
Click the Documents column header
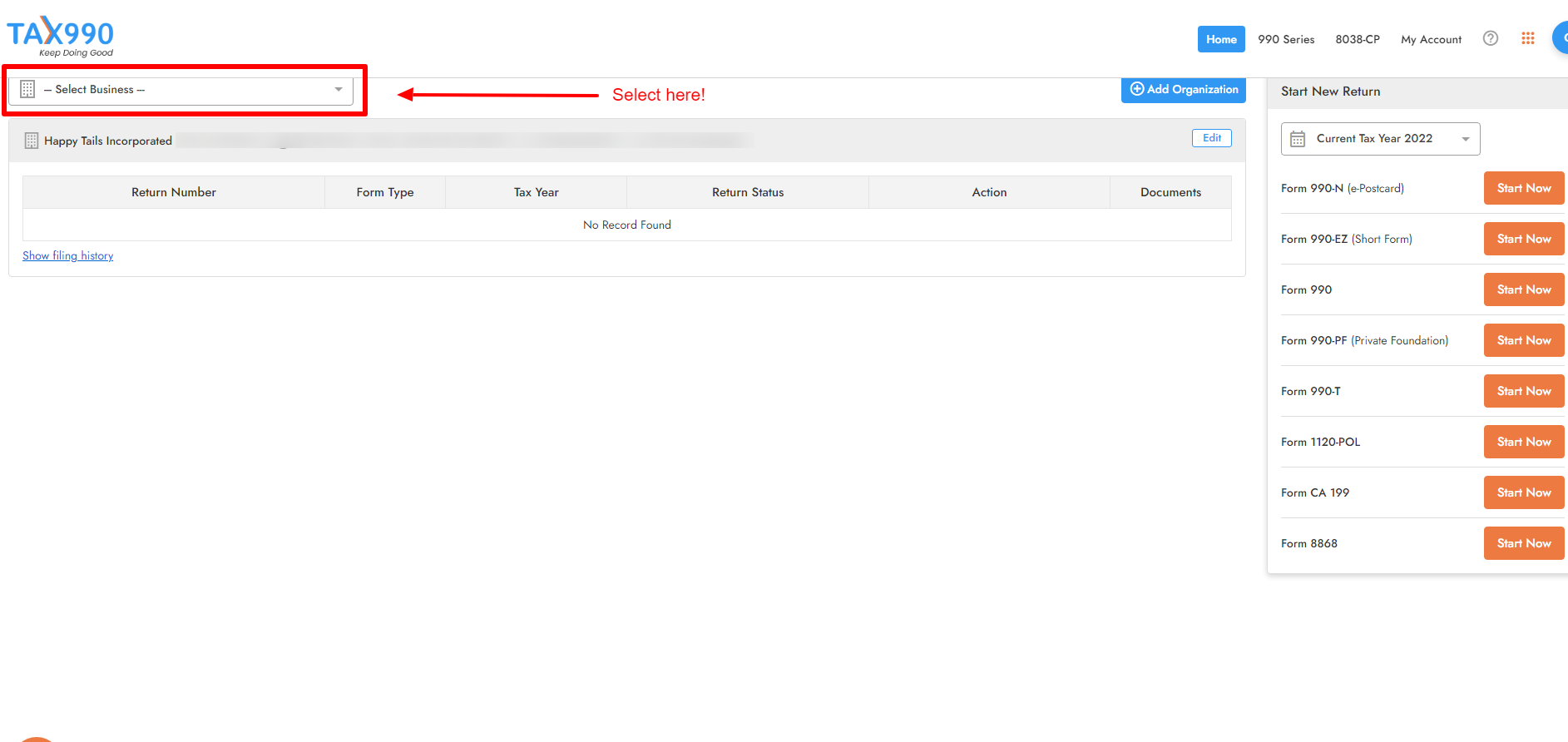(1170, 192)
